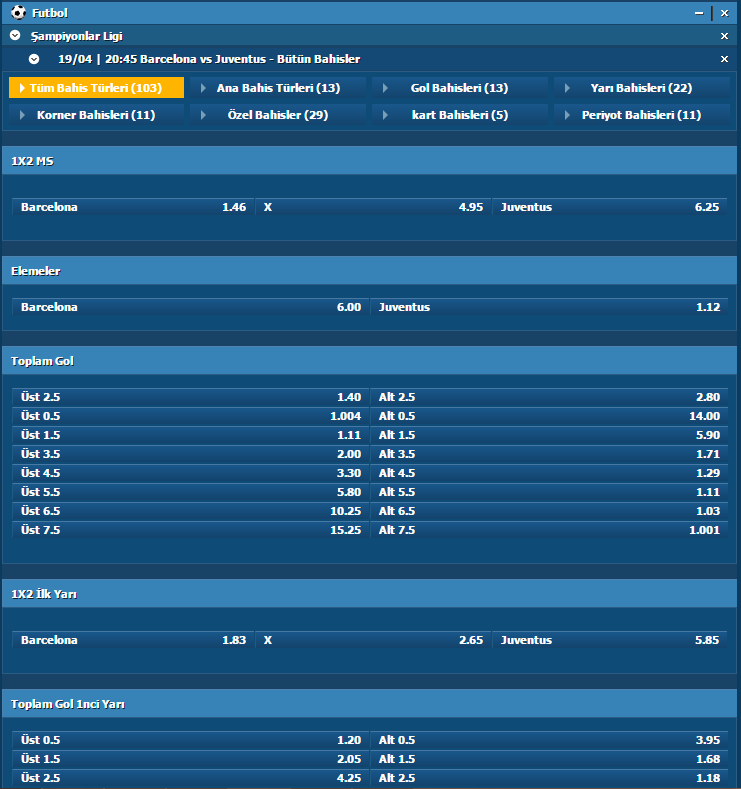
Task: Pick draw X at 4.95 in 1X2 MS
Action: [x=373, y=207]
